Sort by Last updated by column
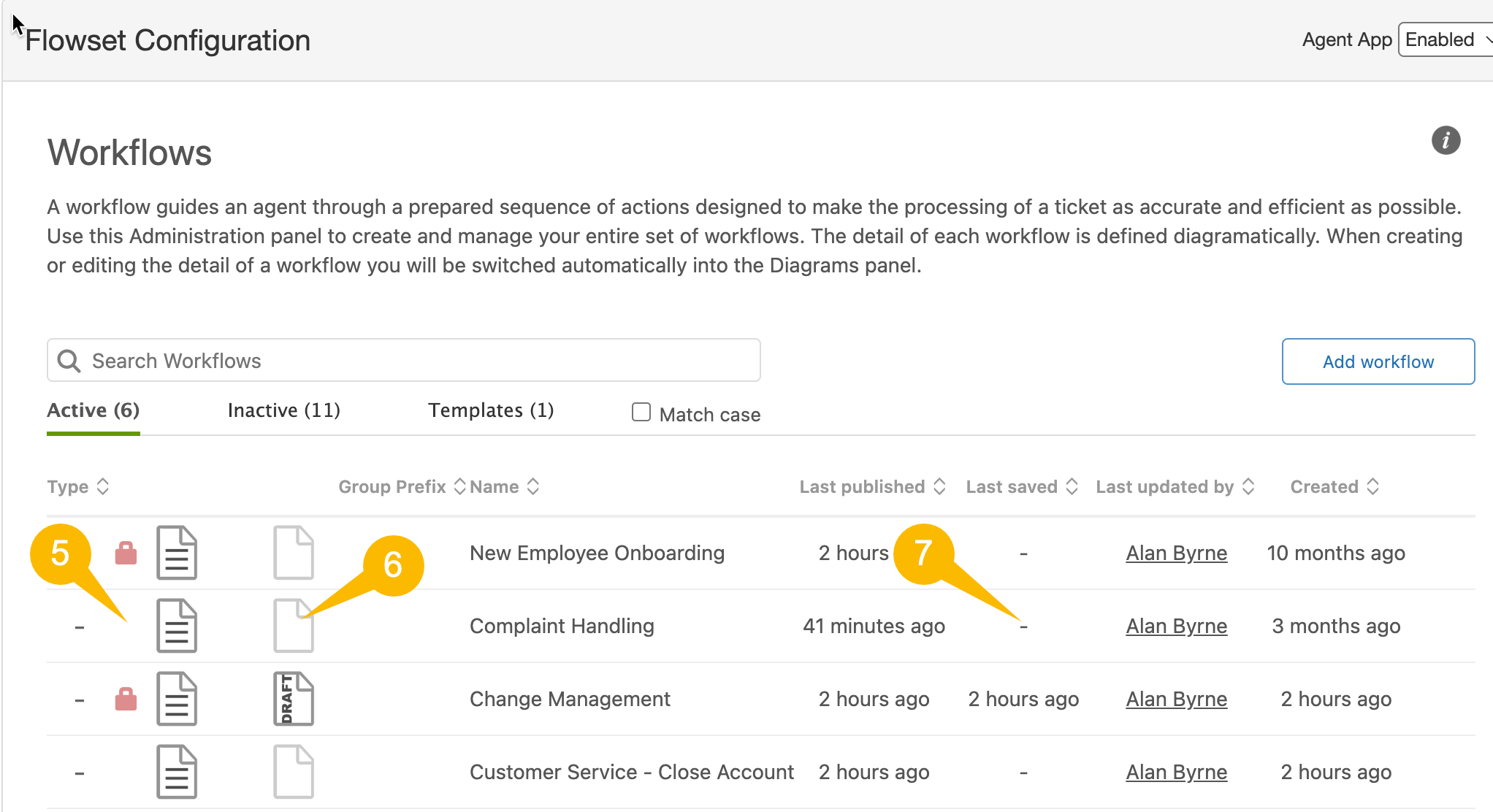This screenshot has width=1493, height=812. pos(1175,486)
